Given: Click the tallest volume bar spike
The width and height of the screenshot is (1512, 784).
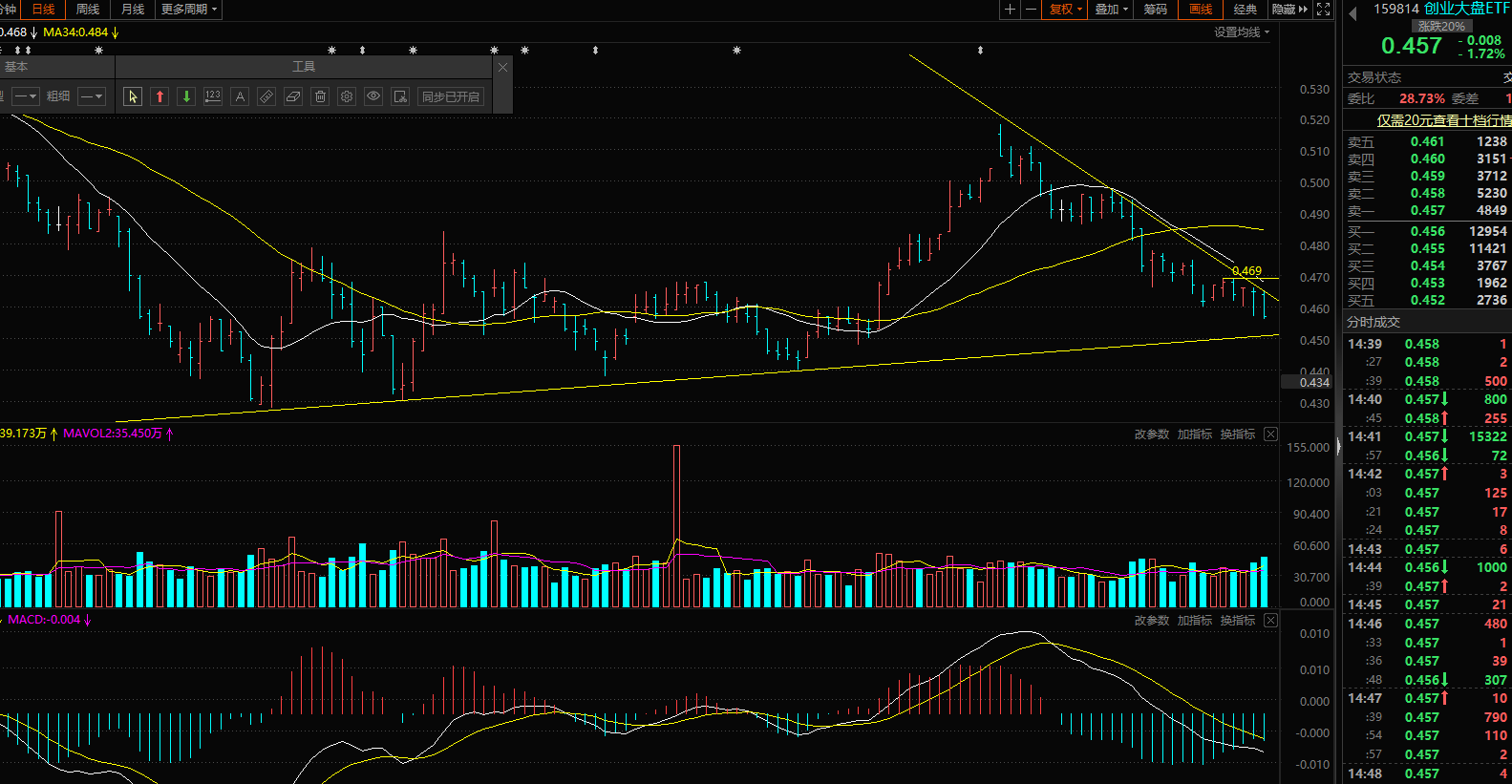Looking at the screenshot, I should coord(677,525).
